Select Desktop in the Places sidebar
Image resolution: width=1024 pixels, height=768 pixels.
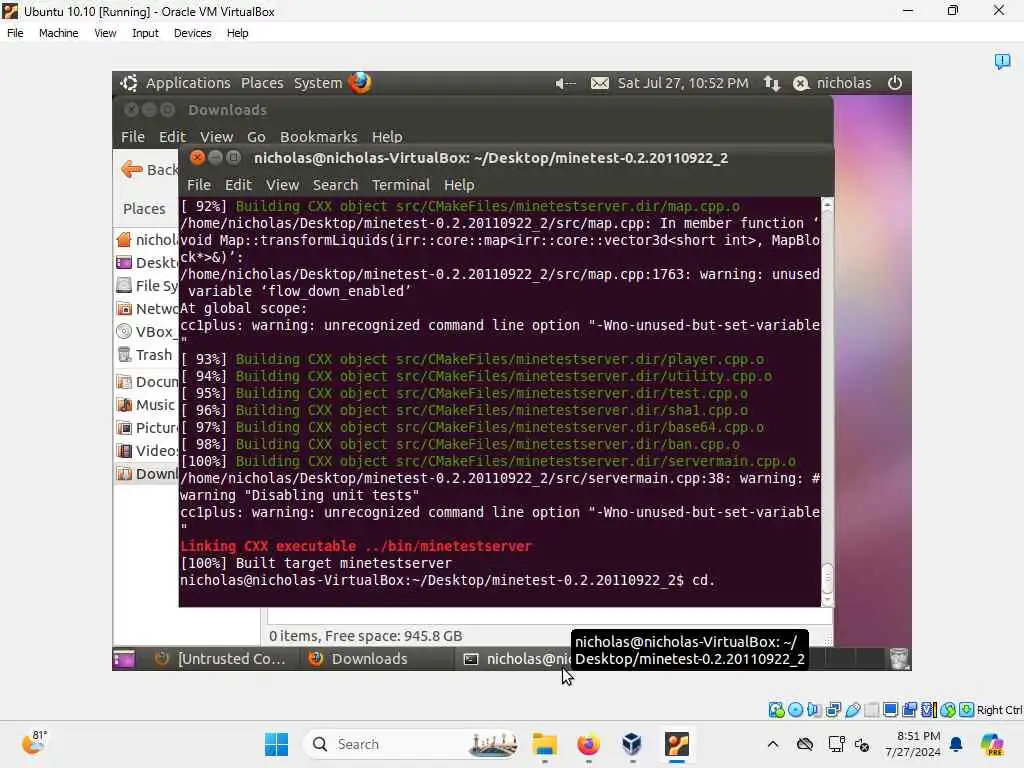(x=147, y=263)
